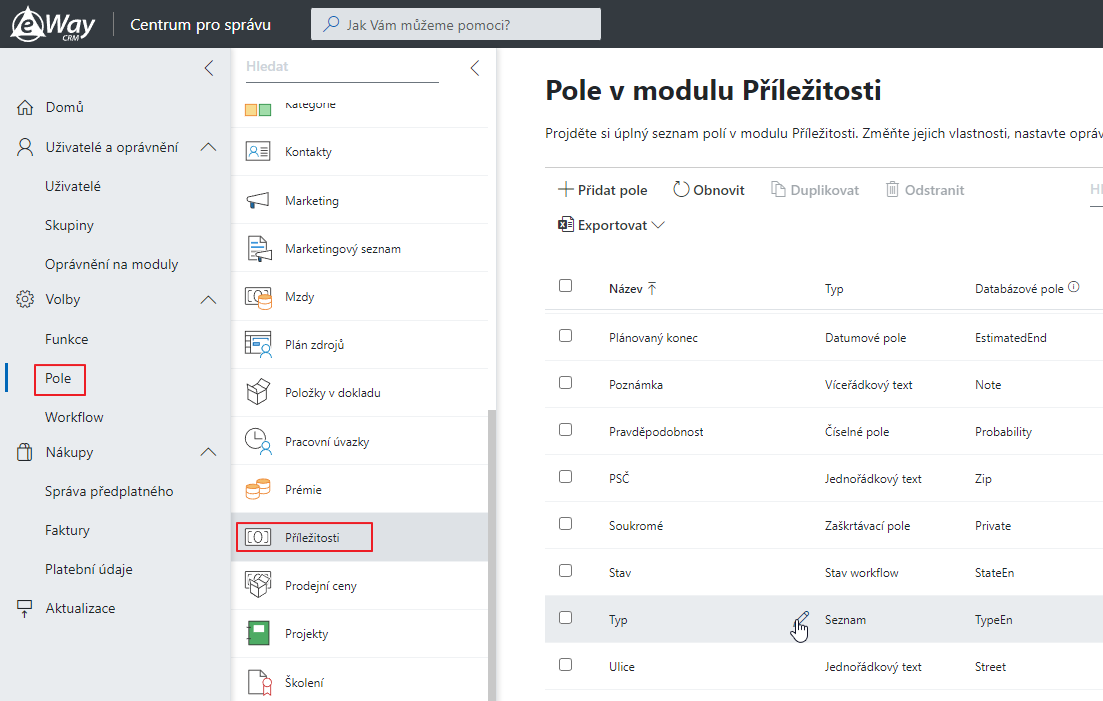The image size is (1103, 701).
Task: Click the Domů home icon
Action: click(x=25, y=108)
